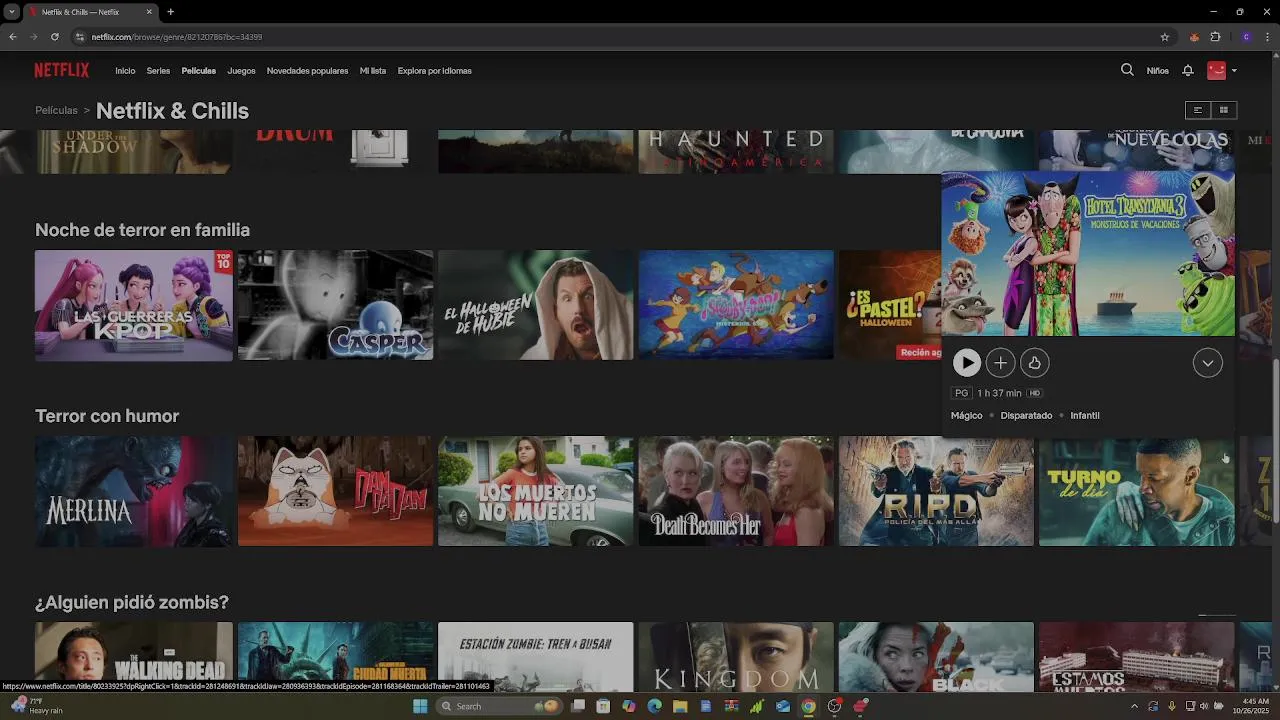Open ¿Es Pastel? Halloween card
Image resolution: width=1280 pixels, height=720 pixels.
(x=890, y=305)
